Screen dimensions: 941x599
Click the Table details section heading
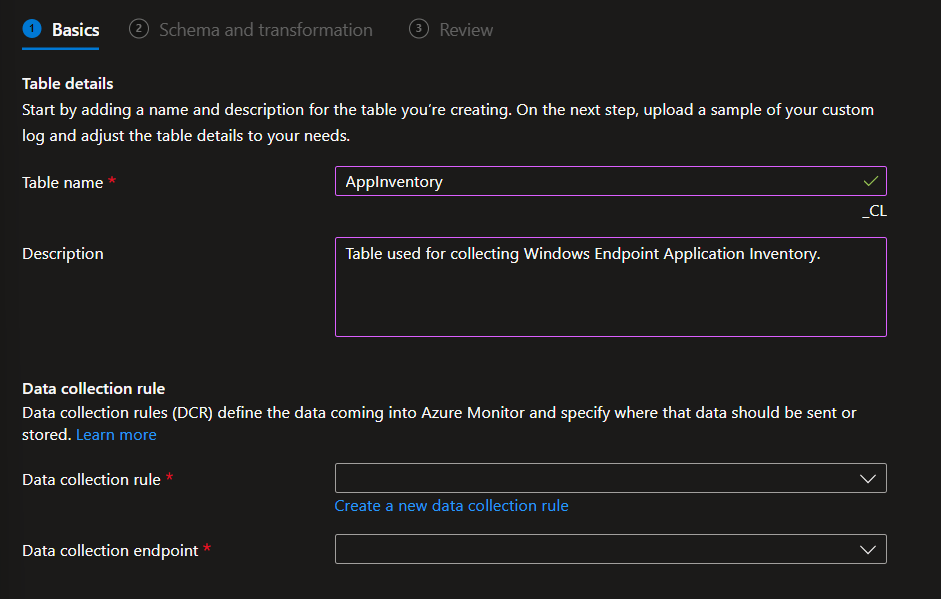(68, 84)
